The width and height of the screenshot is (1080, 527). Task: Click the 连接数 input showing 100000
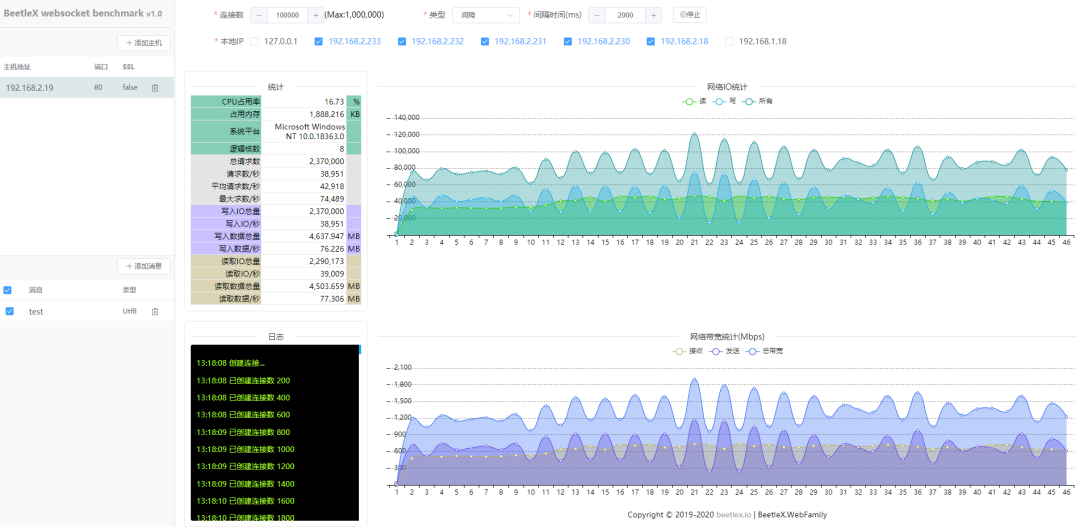pyautogui.click(x=285, y=15)
